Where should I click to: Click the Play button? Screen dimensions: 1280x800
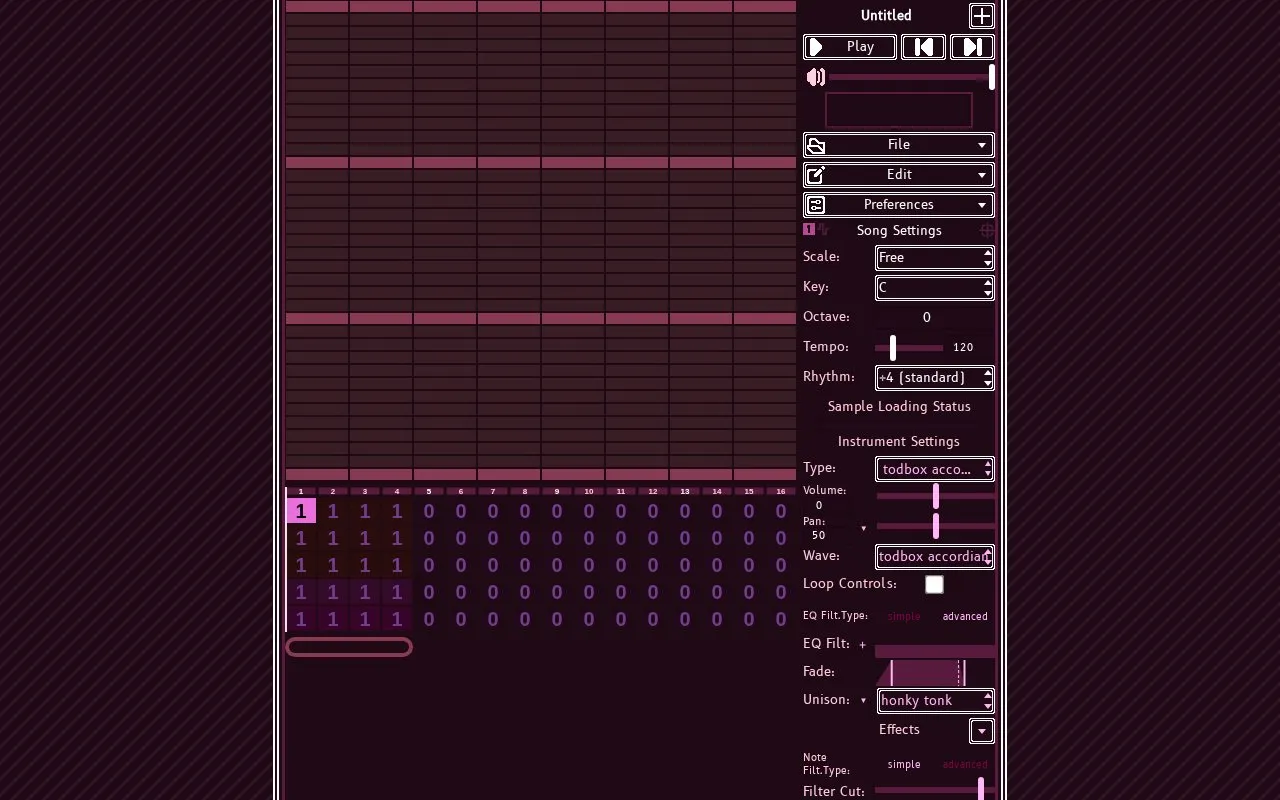[x=850, y=47]
